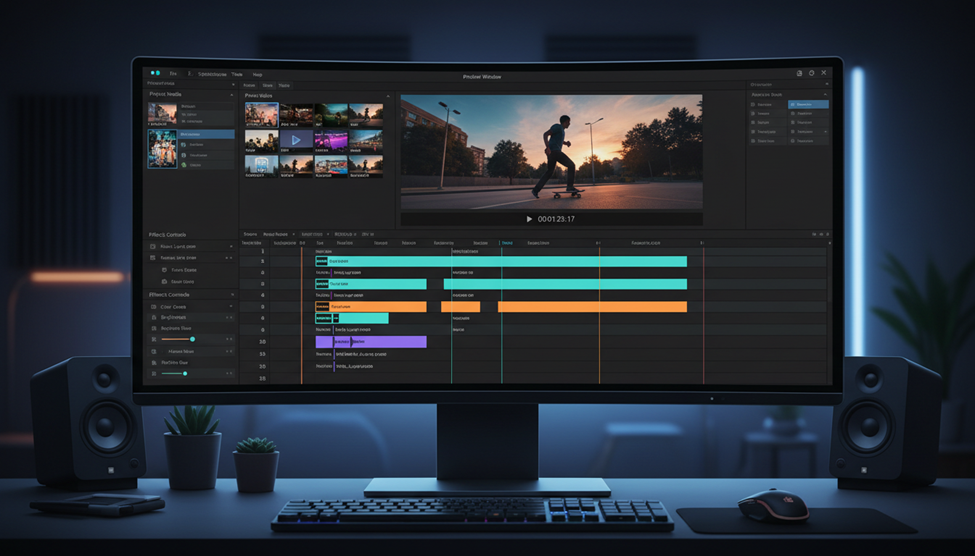The height and width of the screenshot is (556, 975).
Task: Select the large blue-outlined poster in the media list
Action: [162, 149]
